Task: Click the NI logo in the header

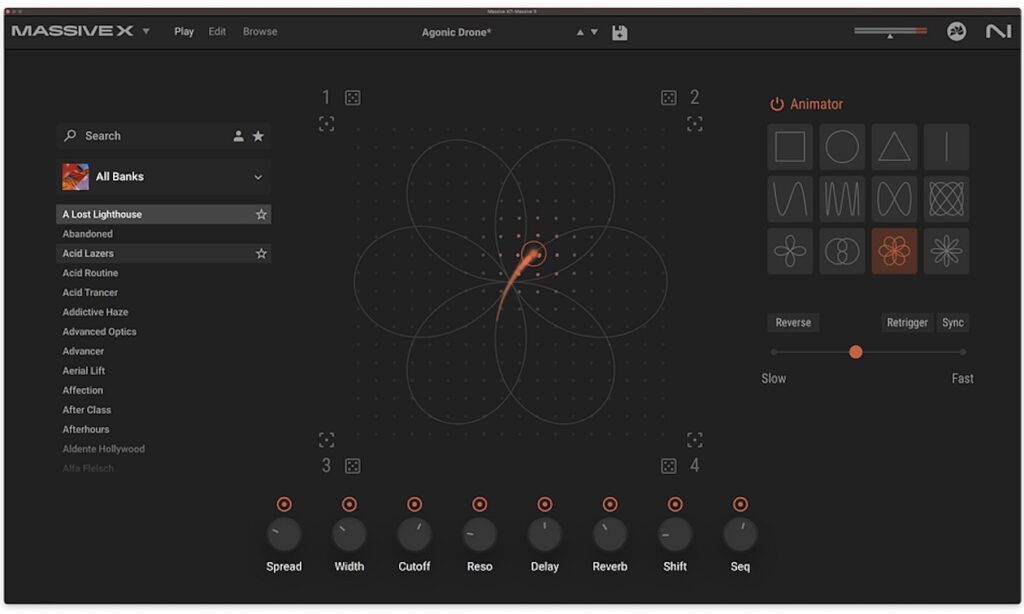Action: [x=999, y=31]
